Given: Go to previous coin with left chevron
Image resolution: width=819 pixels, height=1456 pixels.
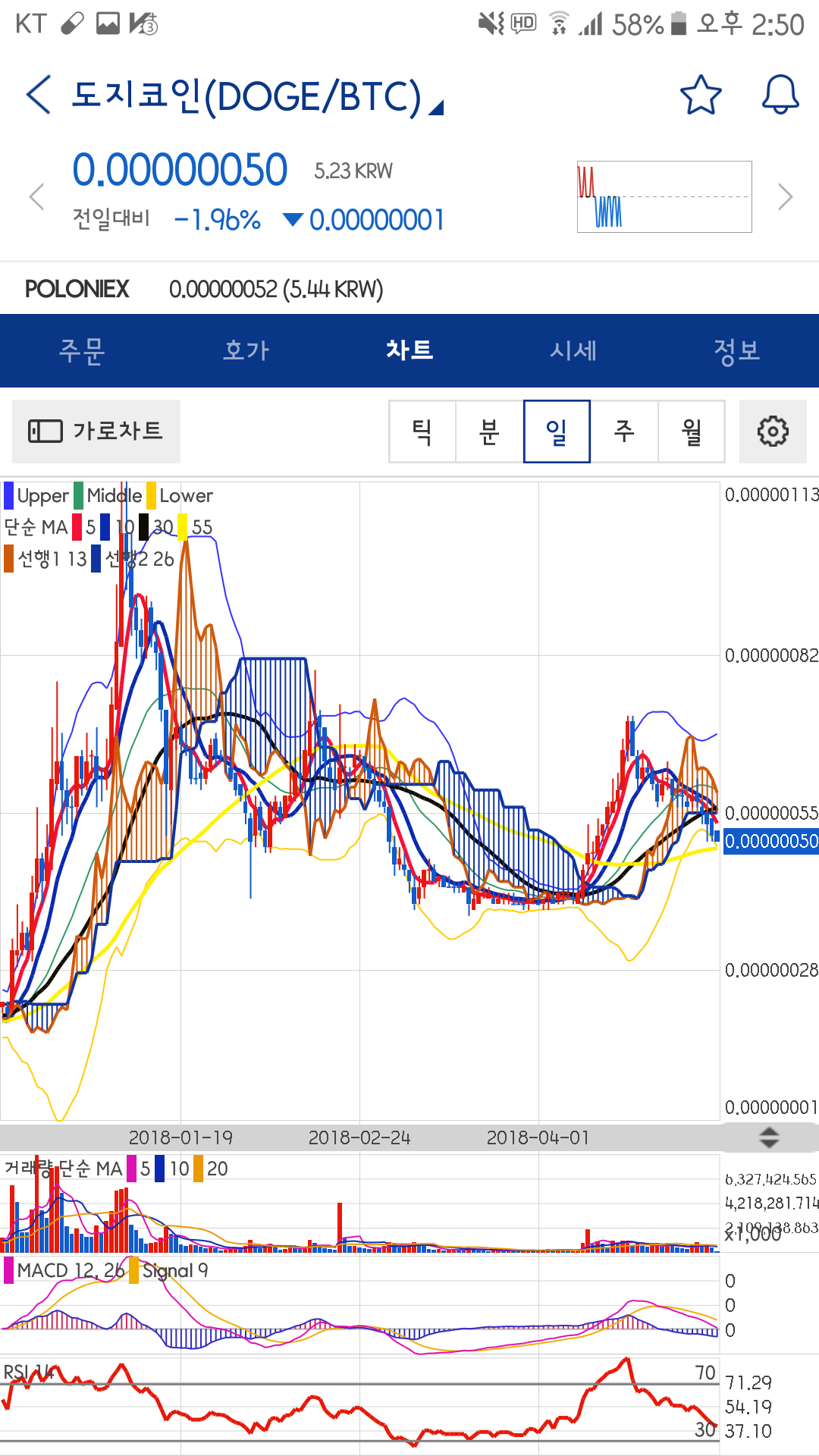Looking at the screenshot, I should (36, 196).
